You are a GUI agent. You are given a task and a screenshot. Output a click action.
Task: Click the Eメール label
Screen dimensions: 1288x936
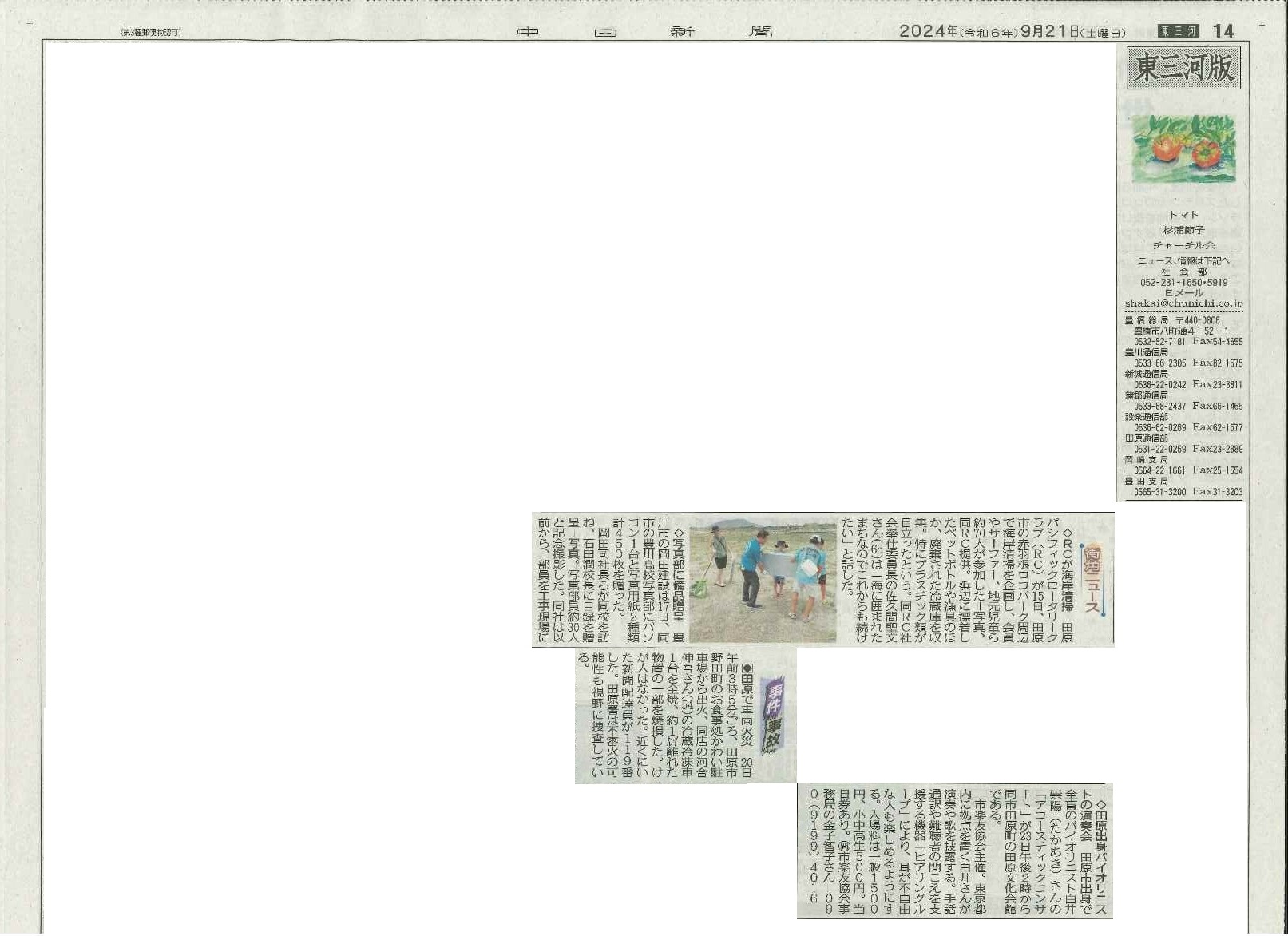pos(1183,293)
